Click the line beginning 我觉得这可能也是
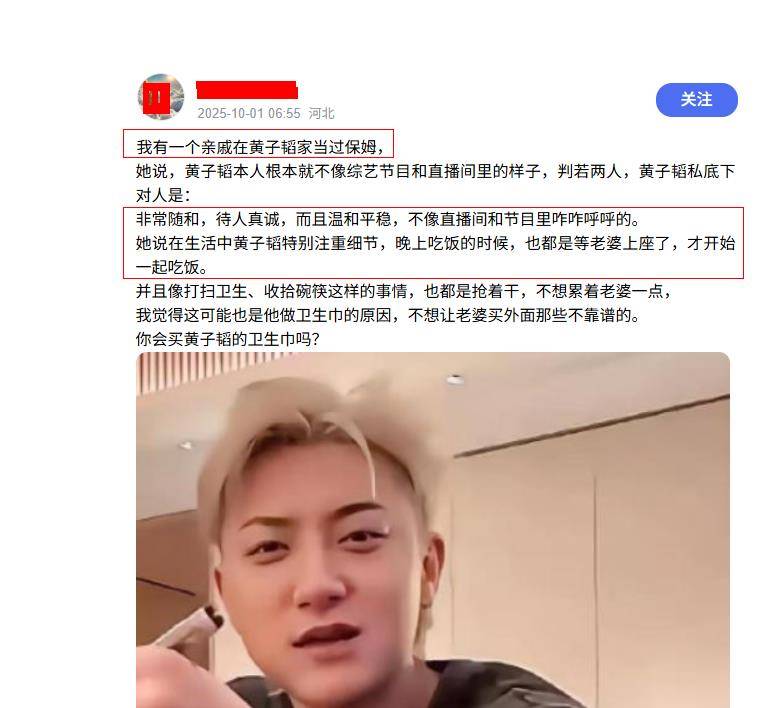 pos(388,315)
